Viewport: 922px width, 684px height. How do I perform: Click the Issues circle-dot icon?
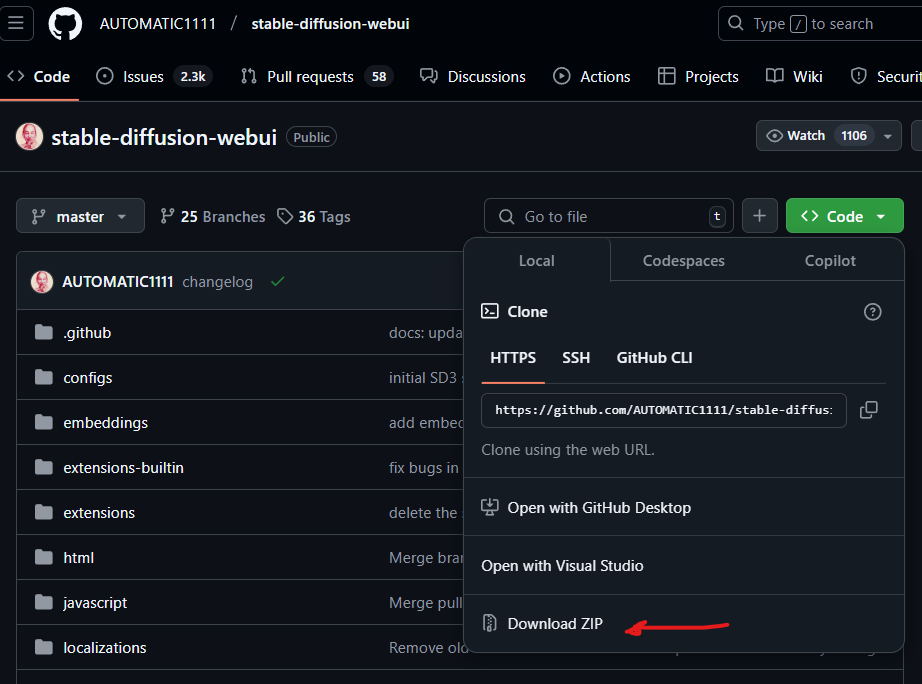(x=105, y=76)
